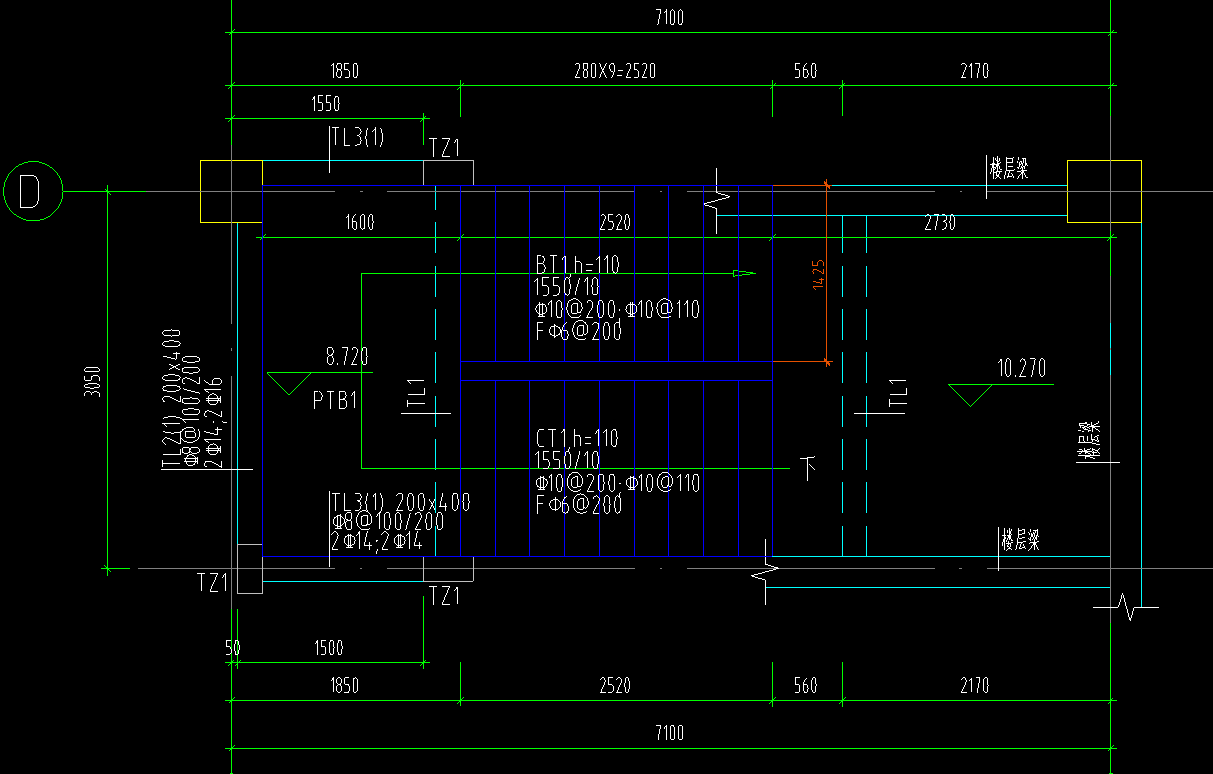Click the BT1 h=110 stair label

click(x=577, y=266)
